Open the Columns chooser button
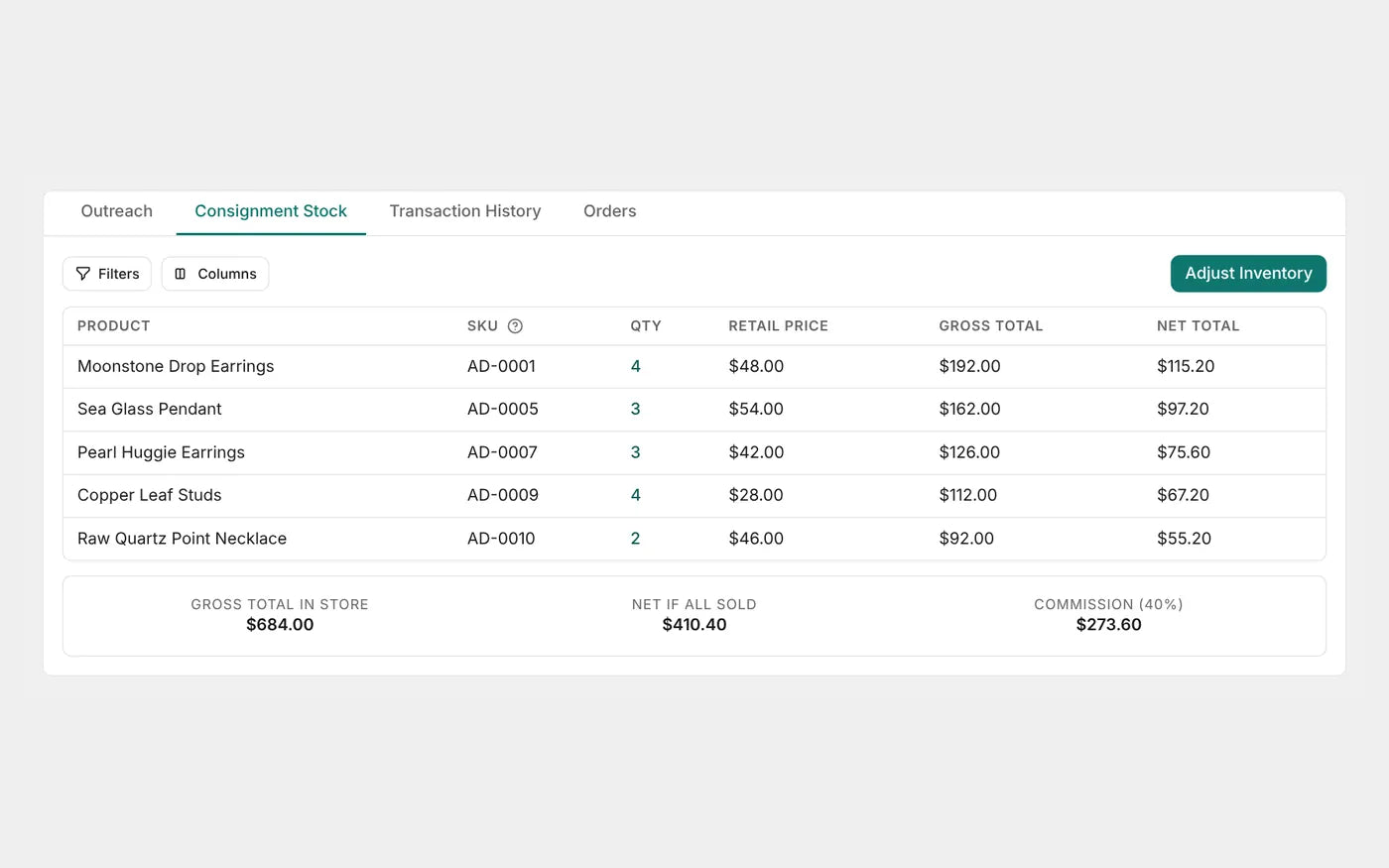This screenshot has width=1389, height=868. [215, 274]
